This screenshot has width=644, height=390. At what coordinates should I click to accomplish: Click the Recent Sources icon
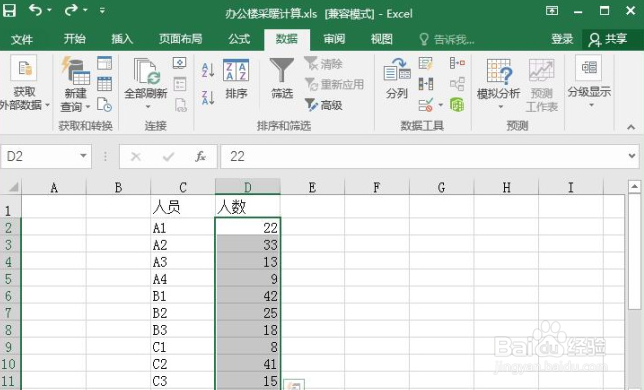point(104,104)
